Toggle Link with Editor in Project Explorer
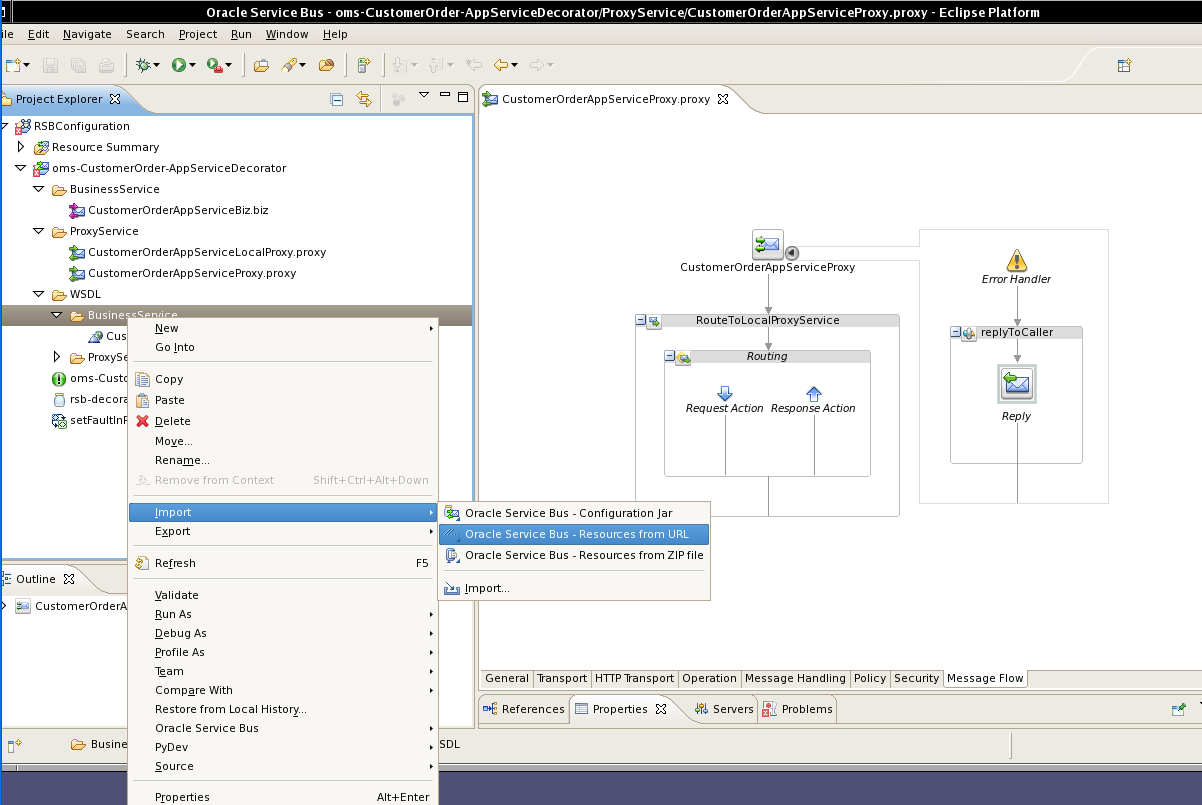1202x805 pixels. 364,99
